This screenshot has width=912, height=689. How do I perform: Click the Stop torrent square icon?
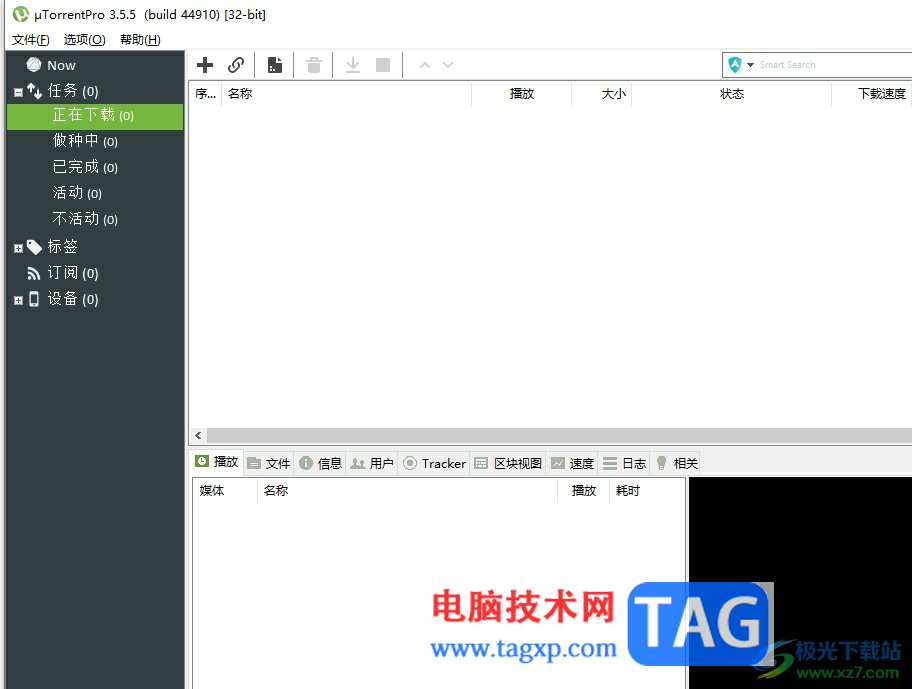(383, 65)
